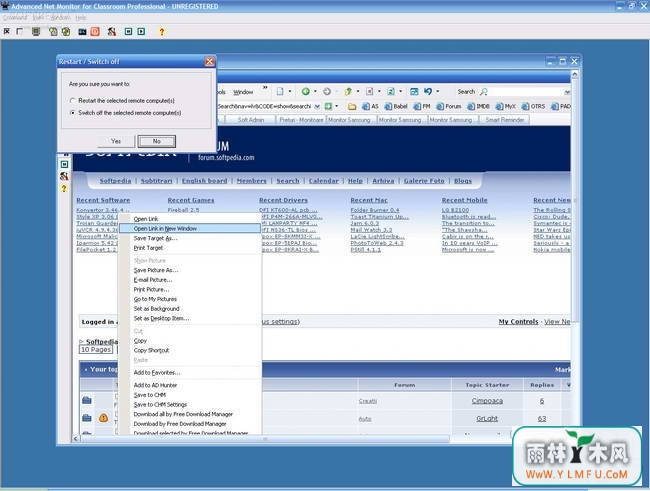The height and width of the screenshot is (491, 650).
Task: Open the English board link
Action: [204, 181]
